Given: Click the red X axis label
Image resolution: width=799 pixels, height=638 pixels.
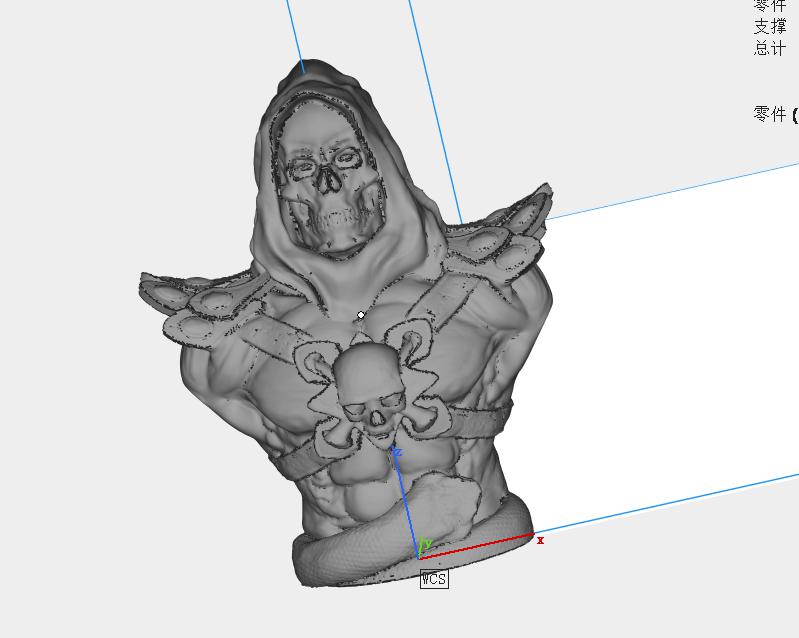Looking at the screenshot, I should (540, 540).
